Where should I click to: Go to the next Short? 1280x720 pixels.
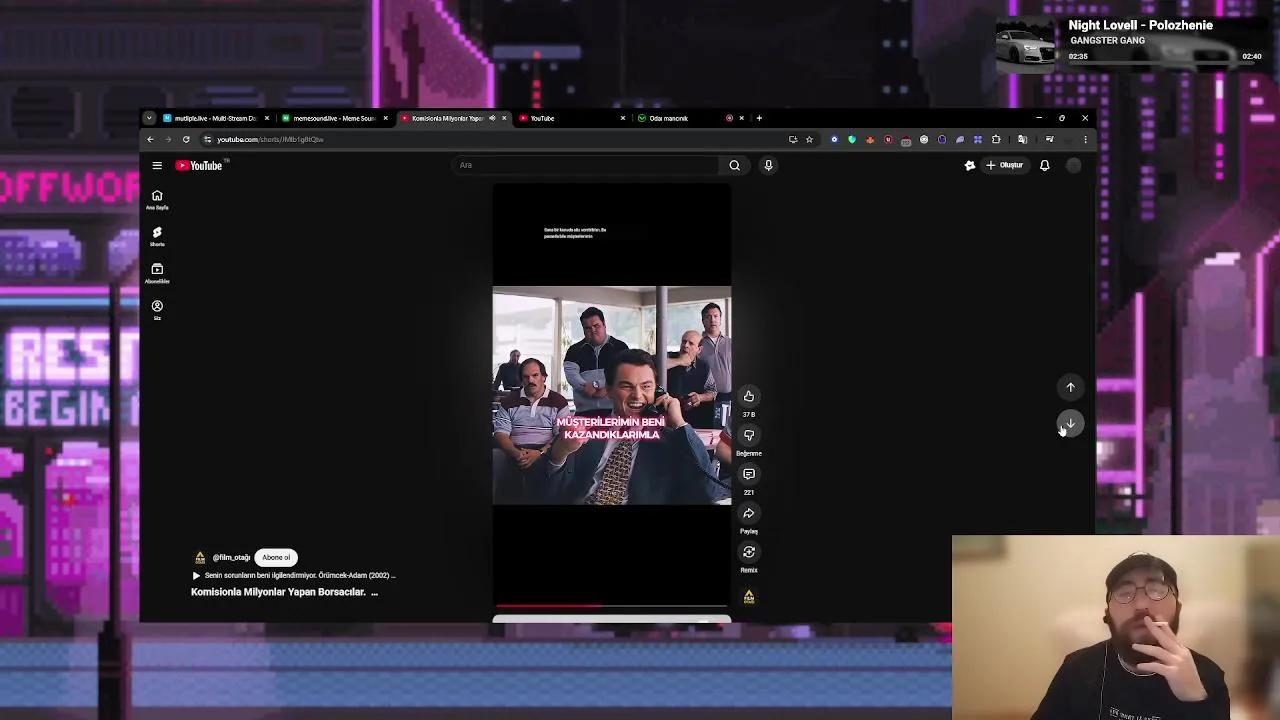[1070, 424]
